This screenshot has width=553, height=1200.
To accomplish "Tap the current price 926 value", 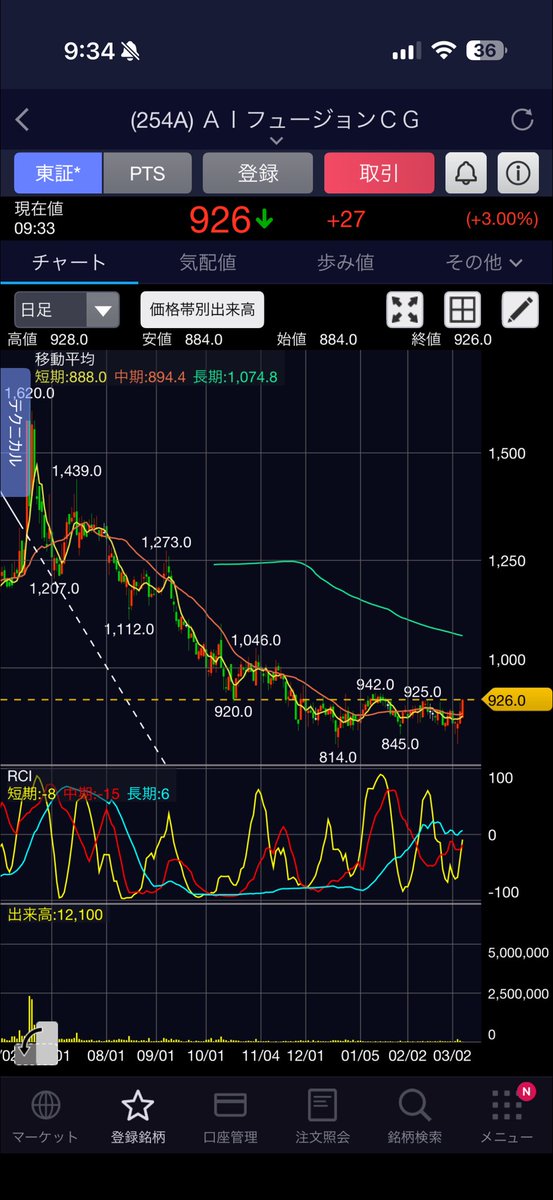I will click(220, 218).
